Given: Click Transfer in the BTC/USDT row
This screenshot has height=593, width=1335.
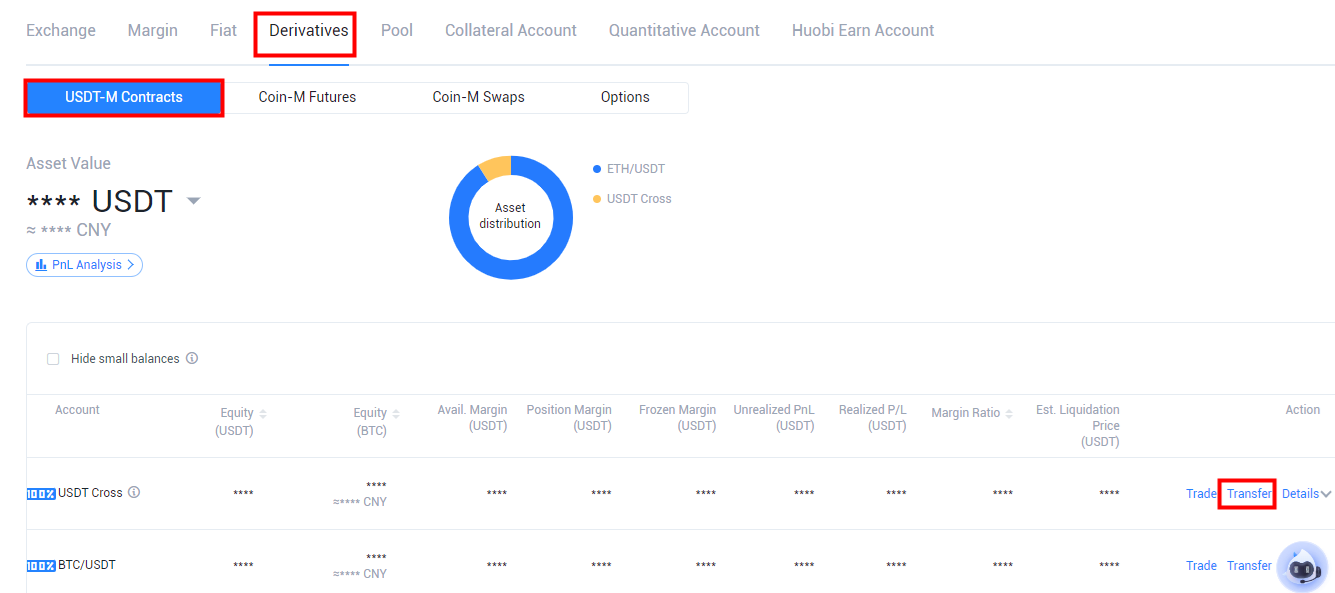Looking at the screenshot, I should pos(1249,566).
